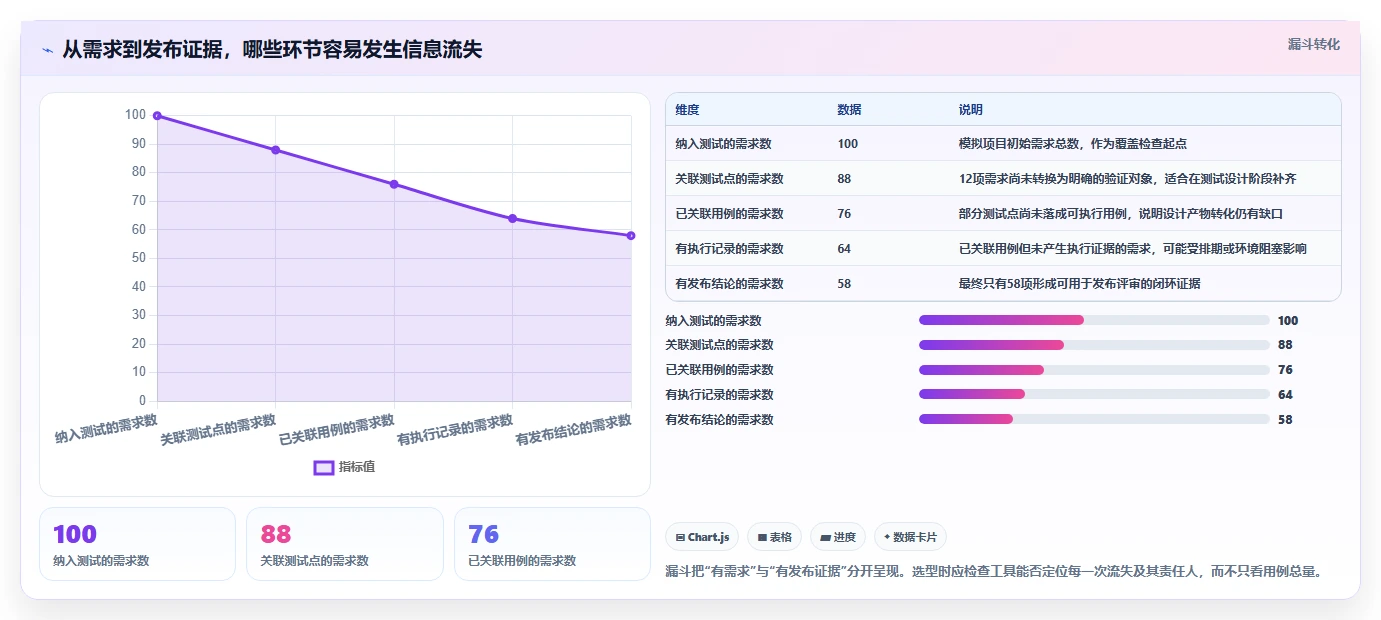Click progress bar for 关联测试点的需求数

point(1094,345)
